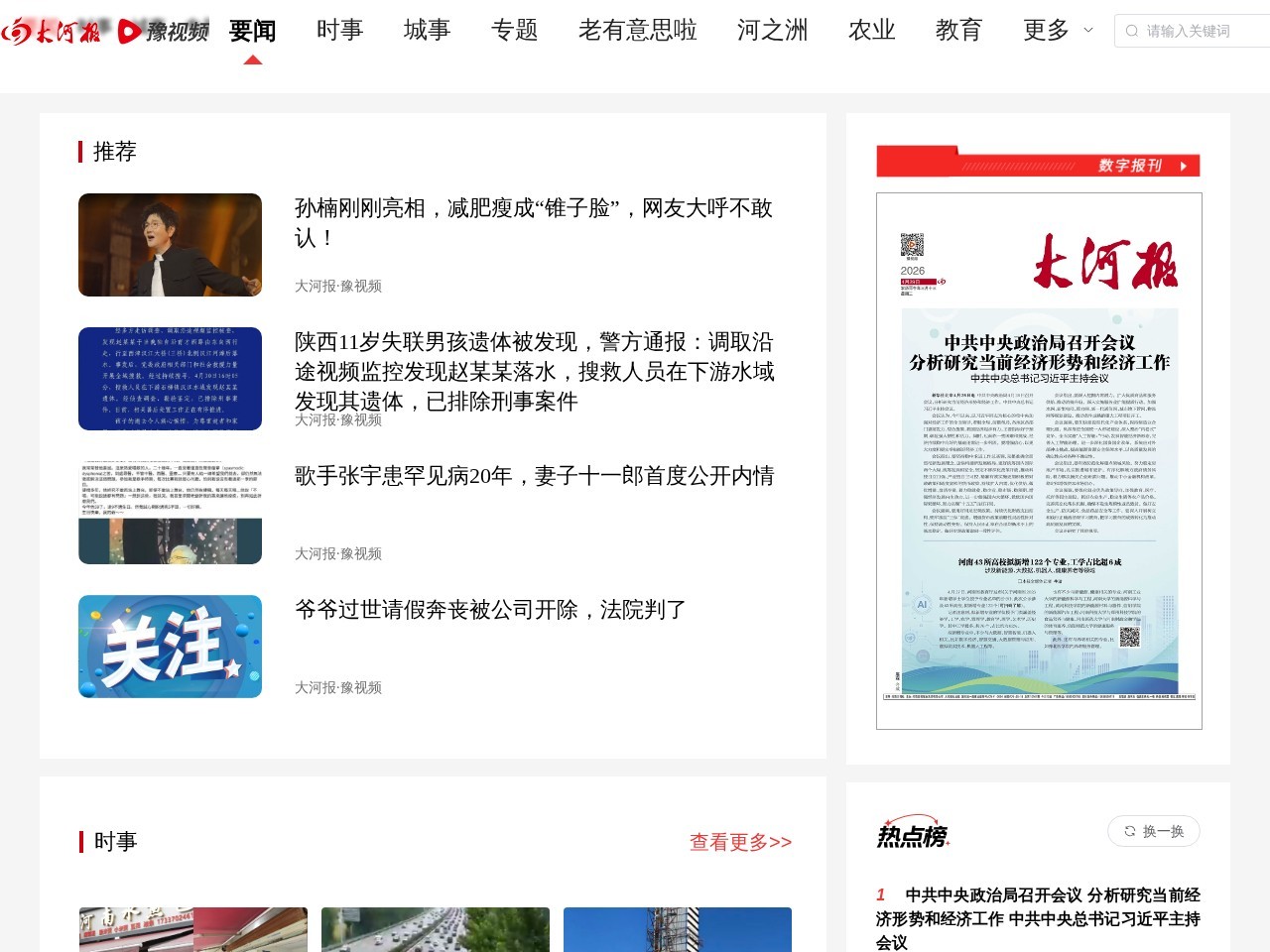Open the 时事 thumbnail showing a tower
1270x952 pixels.
pos(678,929)
